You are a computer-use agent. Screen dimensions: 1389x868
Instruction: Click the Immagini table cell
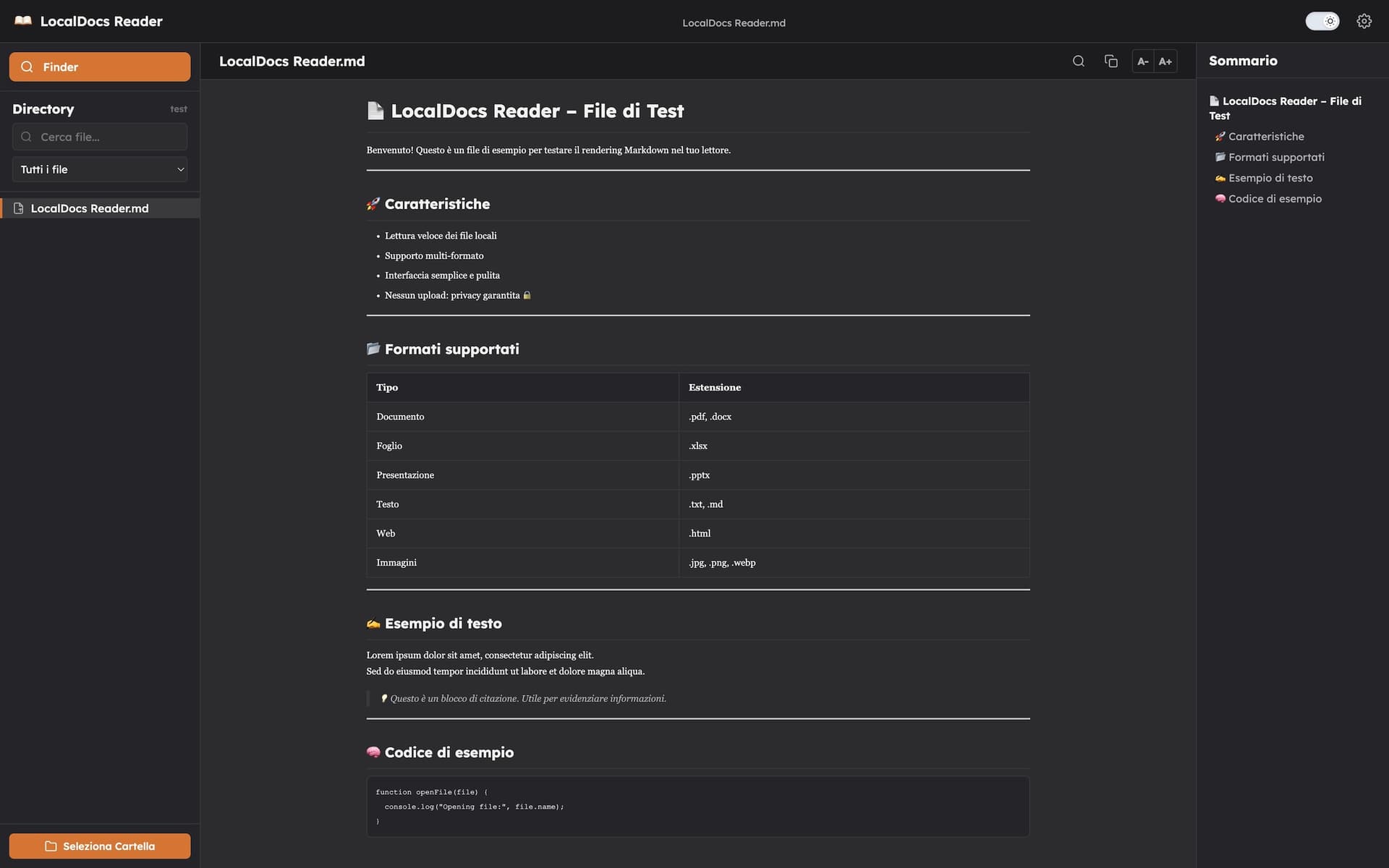tap(523, 563)
